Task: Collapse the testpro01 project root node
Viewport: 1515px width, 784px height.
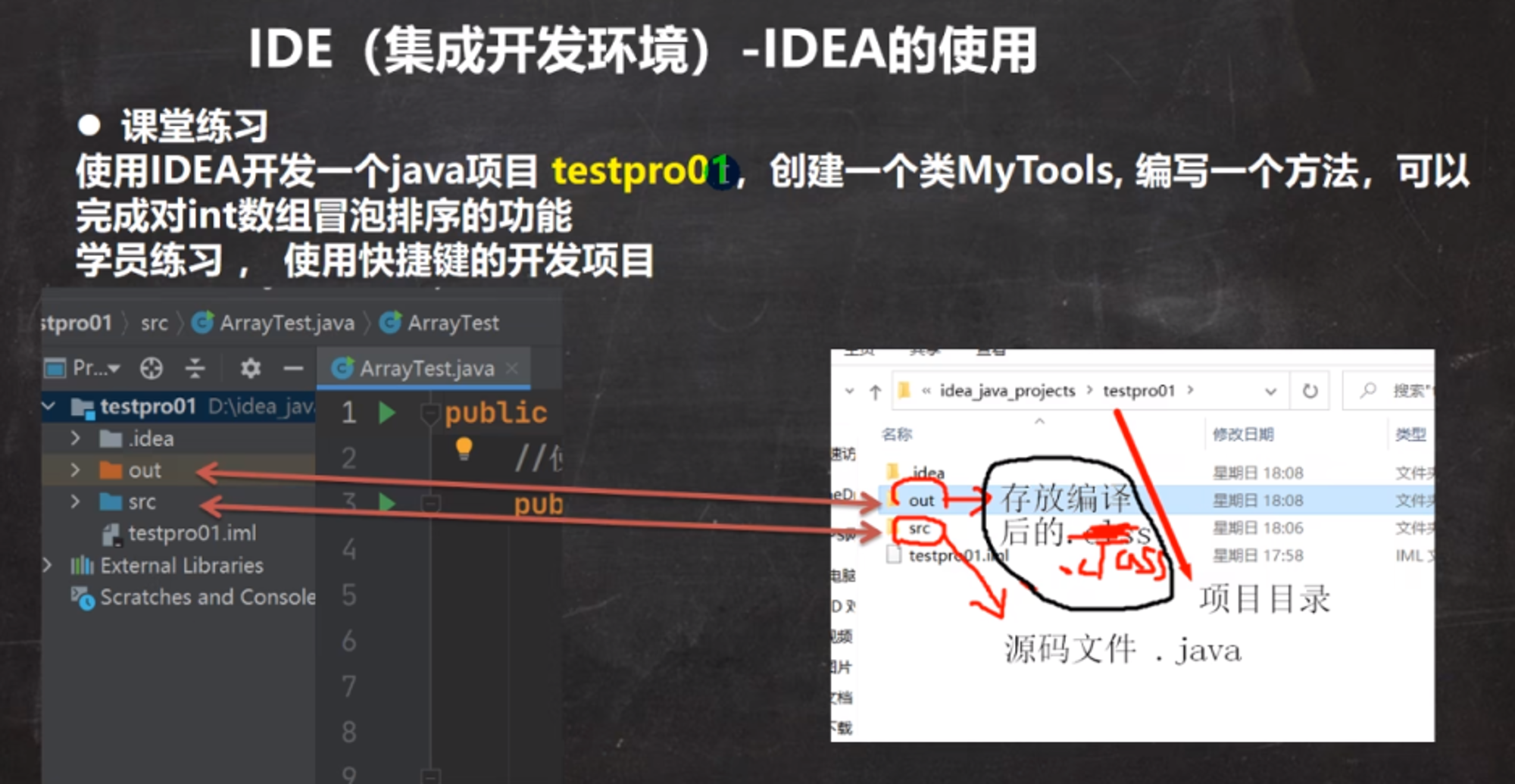Action: coord(49,407)
